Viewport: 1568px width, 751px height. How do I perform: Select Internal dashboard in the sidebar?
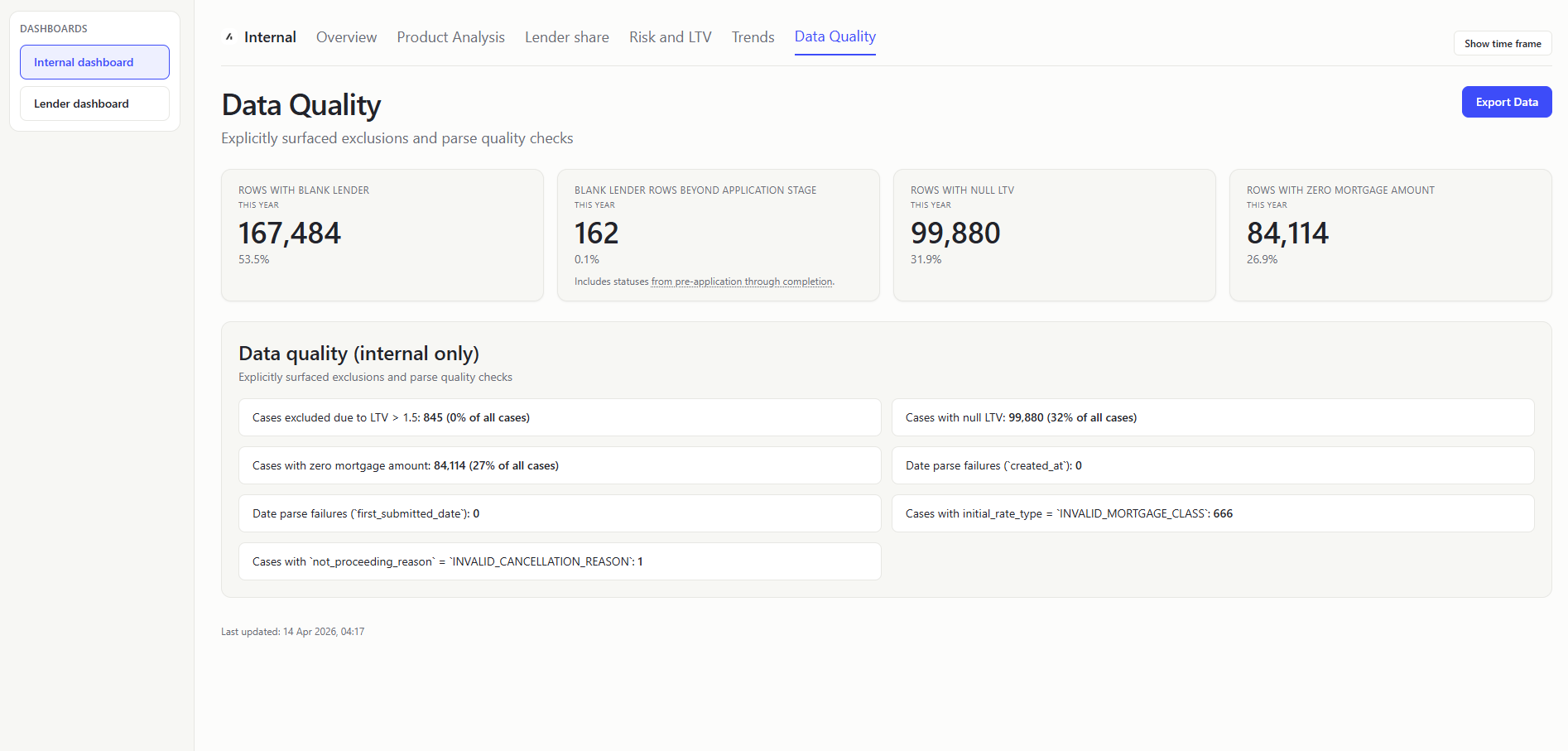tap(94, 61)
